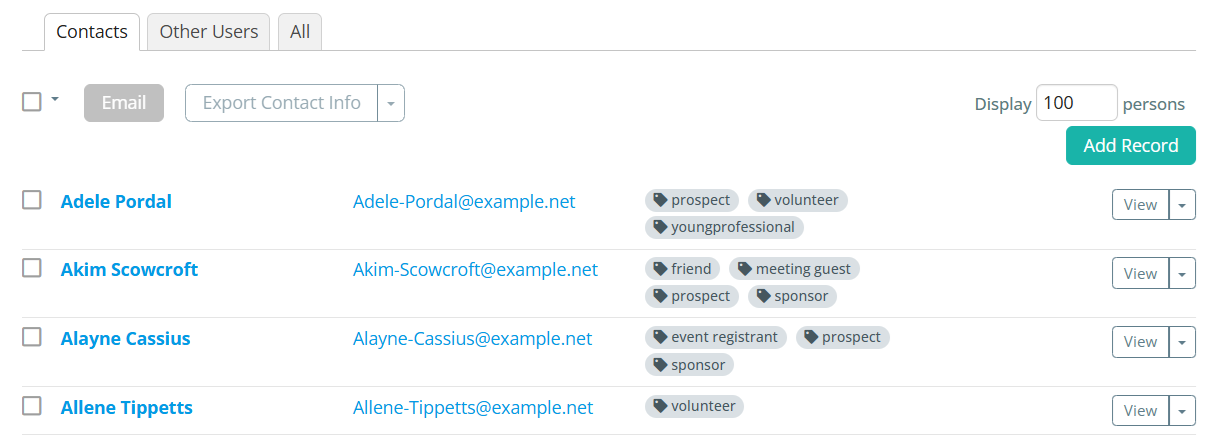
Task: Open the select-all options caret
Action: (x=55, y=99)
